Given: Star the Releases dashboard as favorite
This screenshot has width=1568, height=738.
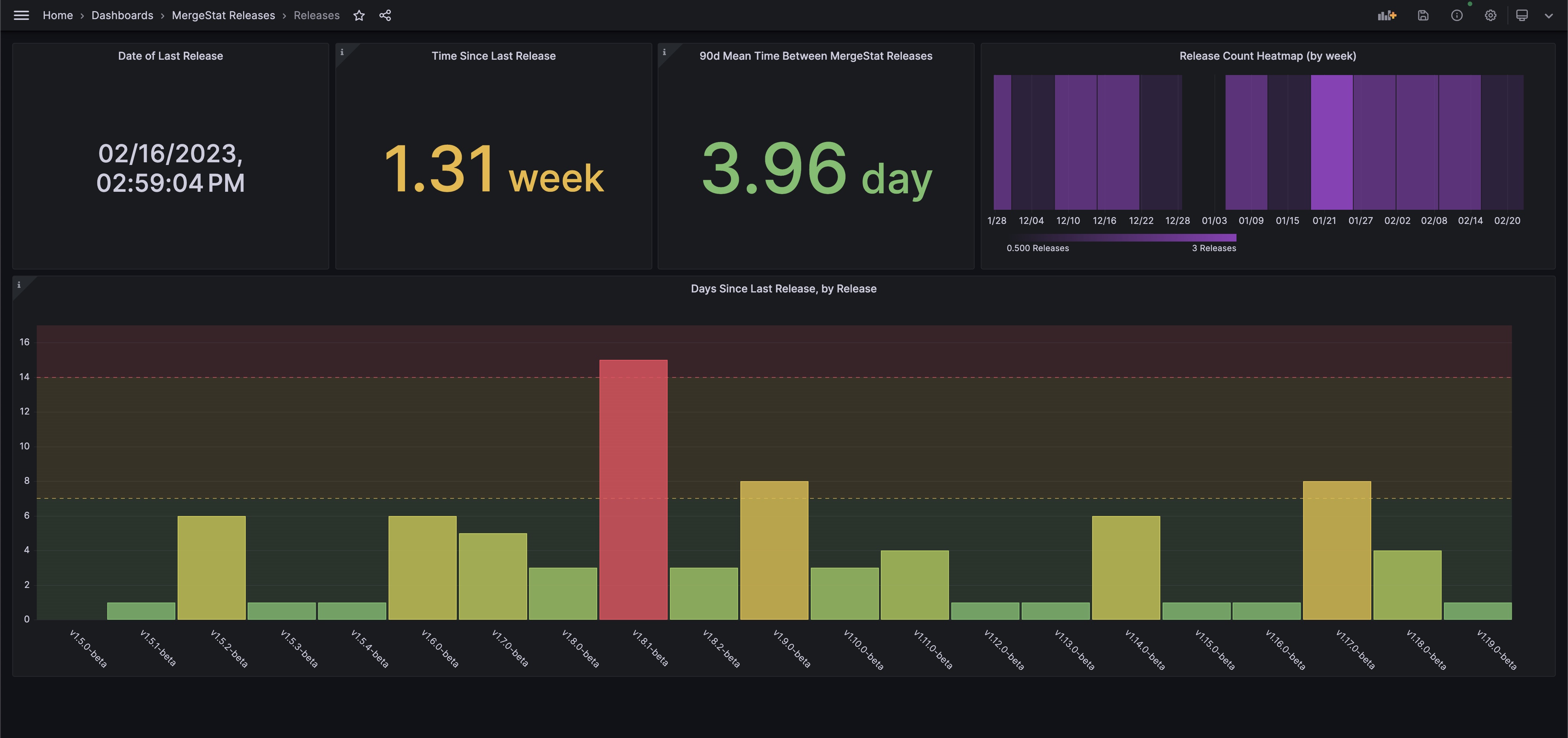Looking at the screenshot, I should pyautogui.click(x=359, y=15).
